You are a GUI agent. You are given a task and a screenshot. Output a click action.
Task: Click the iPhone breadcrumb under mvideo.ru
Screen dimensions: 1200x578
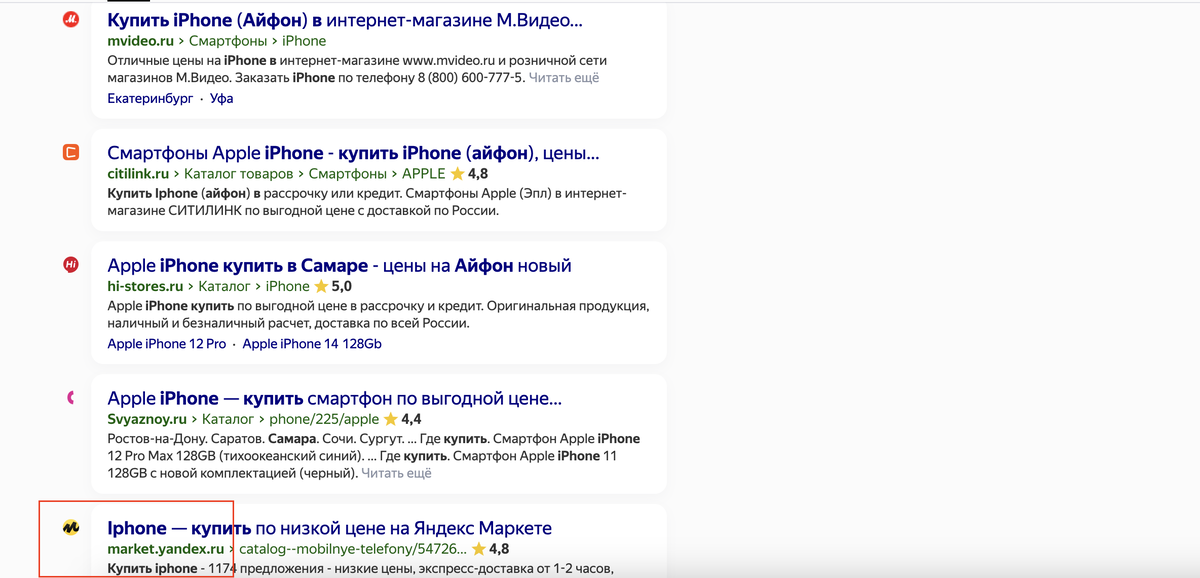click(x=306, y=41)
